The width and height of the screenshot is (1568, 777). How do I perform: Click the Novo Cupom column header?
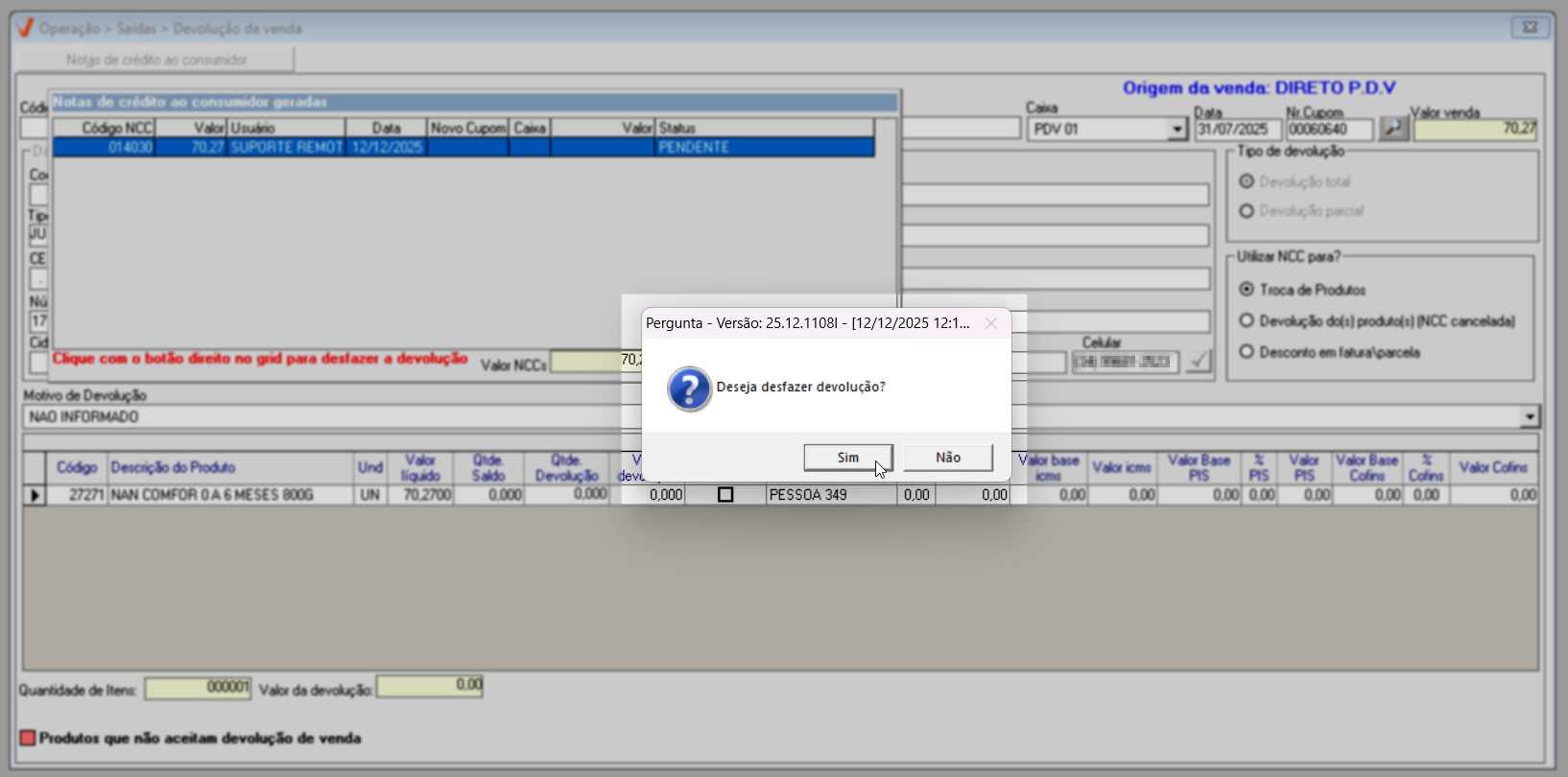468,128
